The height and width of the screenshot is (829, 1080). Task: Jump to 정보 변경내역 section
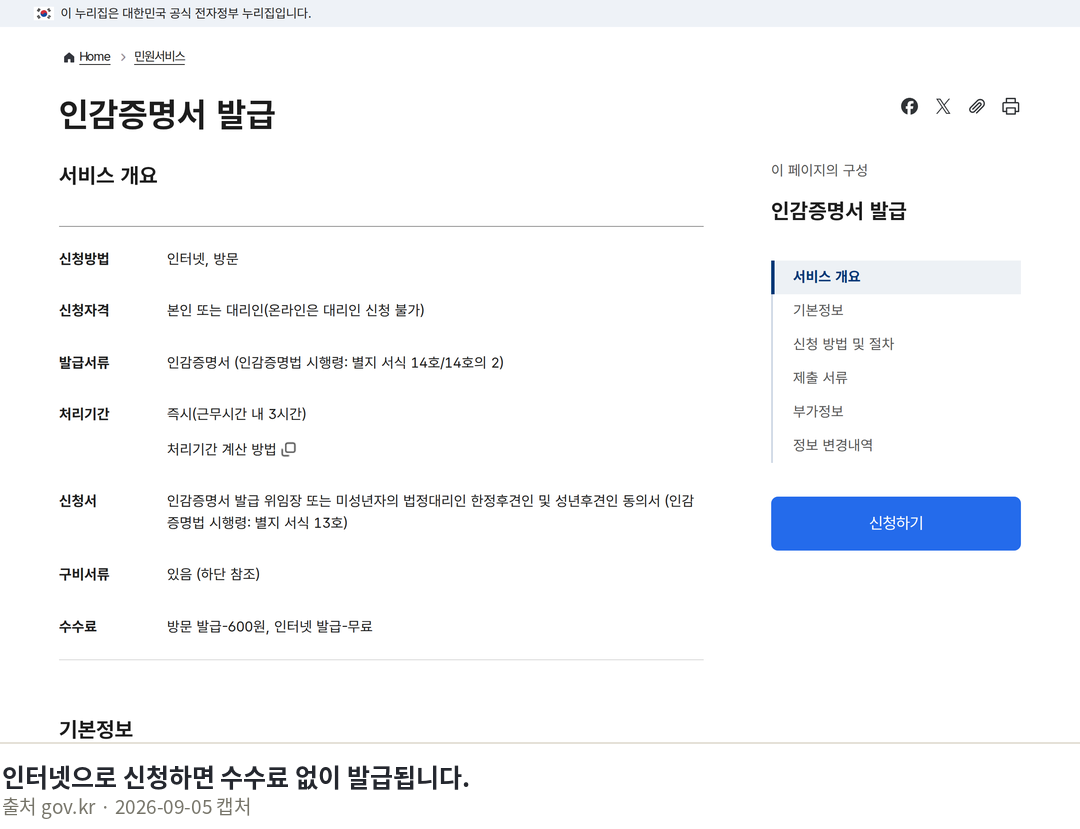(x=833, y=445)
